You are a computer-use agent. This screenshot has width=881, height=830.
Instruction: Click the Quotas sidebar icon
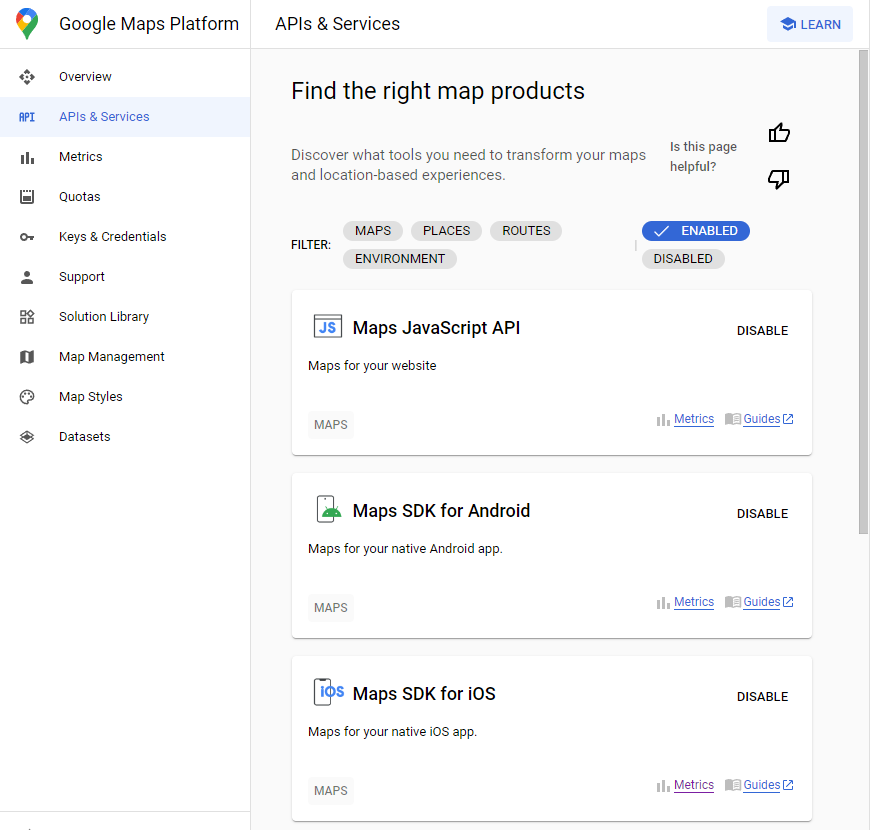pyautogui.click(x=27, y=197)
